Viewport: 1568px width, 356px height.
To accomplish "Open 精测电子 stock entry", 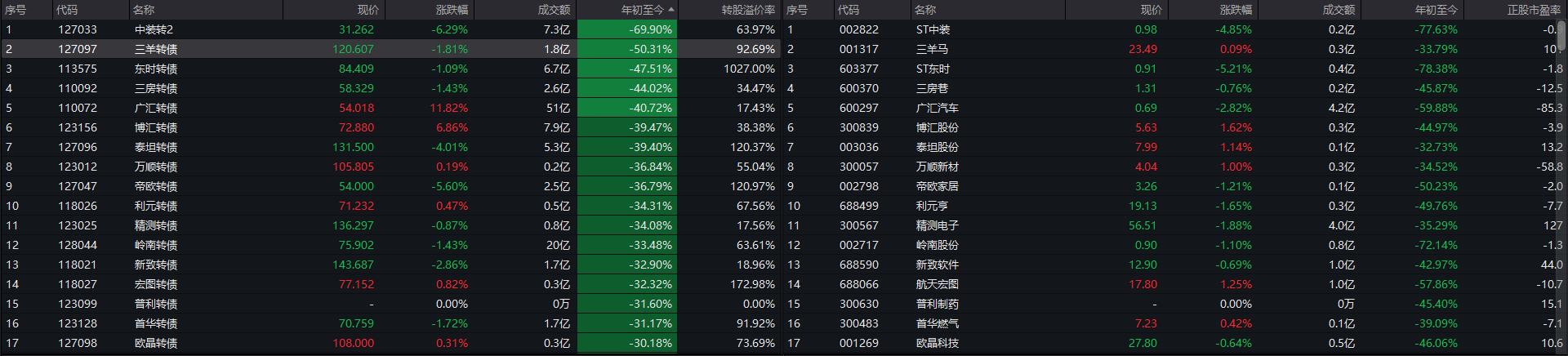I will point(937,225).
